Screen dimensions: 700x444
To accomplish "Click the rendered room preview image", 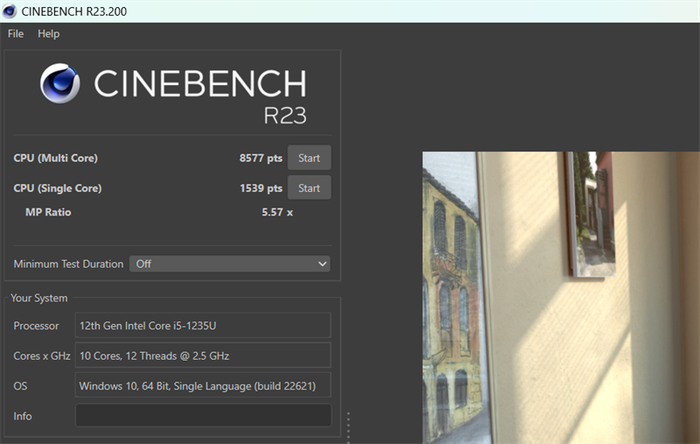I will coord(561,298).
